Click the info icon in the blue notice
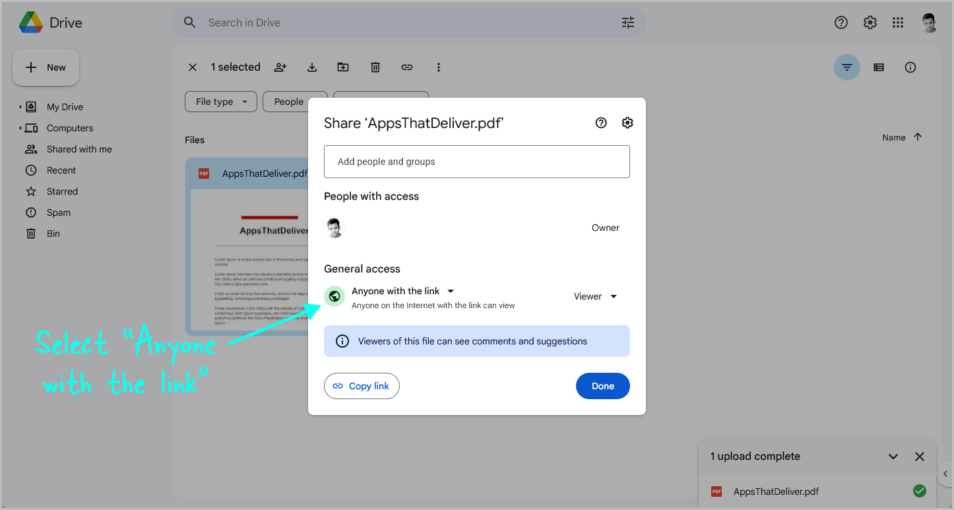This screenshot has height=510, width=954. tap(343, 341)
